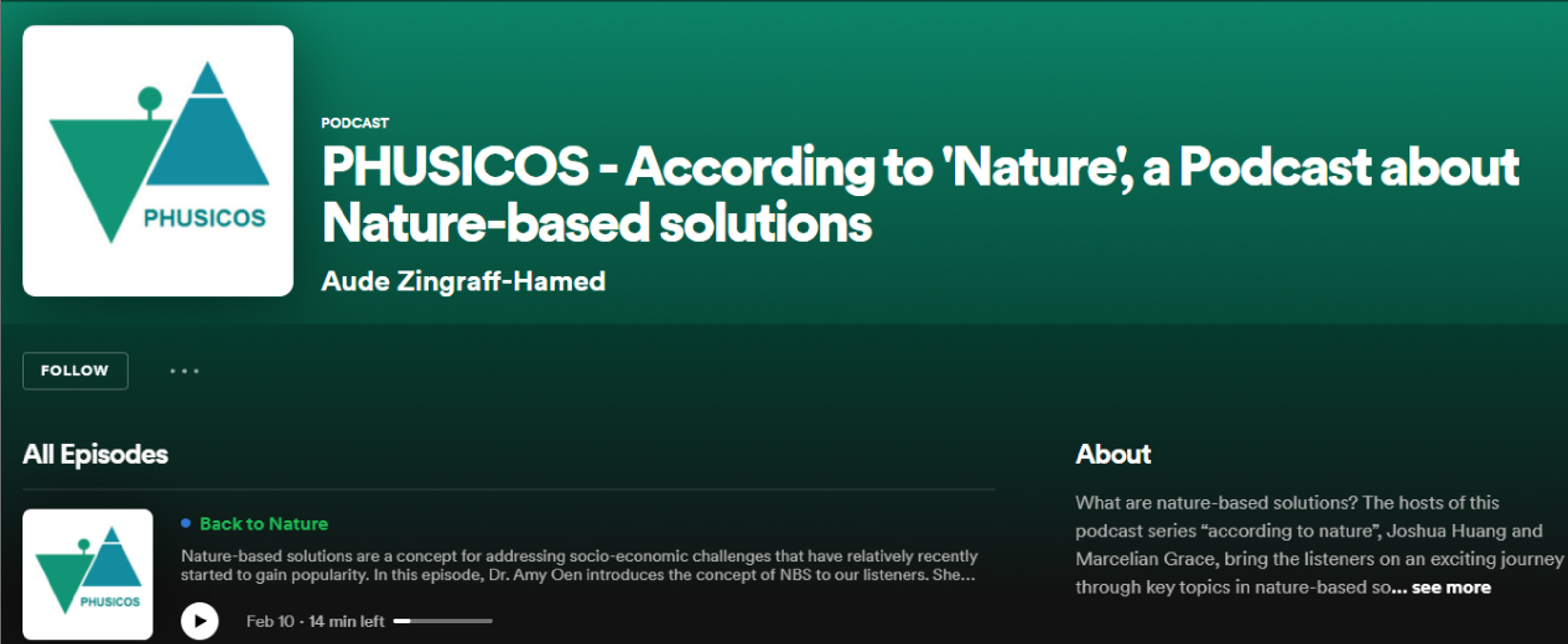This screenshot has width=1568, height=644.
Task: Click the FOLLOW button
Action: 75,371
